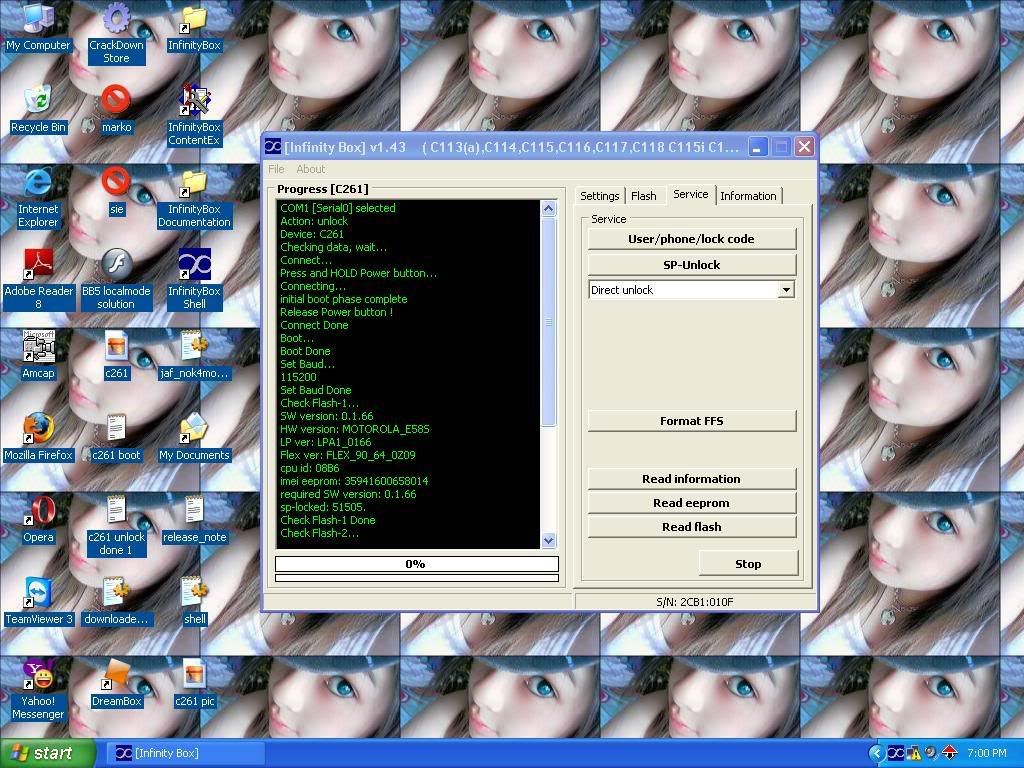The height and width of the screenshot is (768, 1024).
Task: Select the Adobe Reader 8 desktop icon
Action: 38,280
